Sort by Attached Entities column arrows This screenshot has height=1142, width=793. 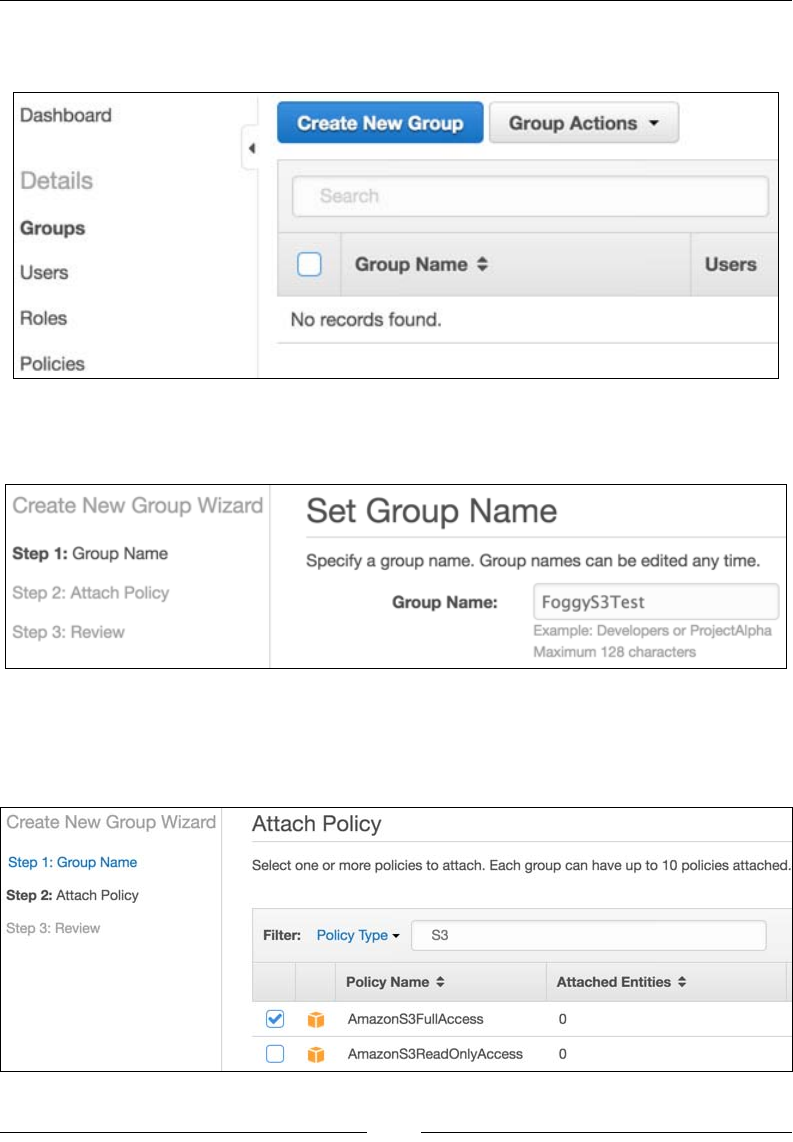[682, 982]
